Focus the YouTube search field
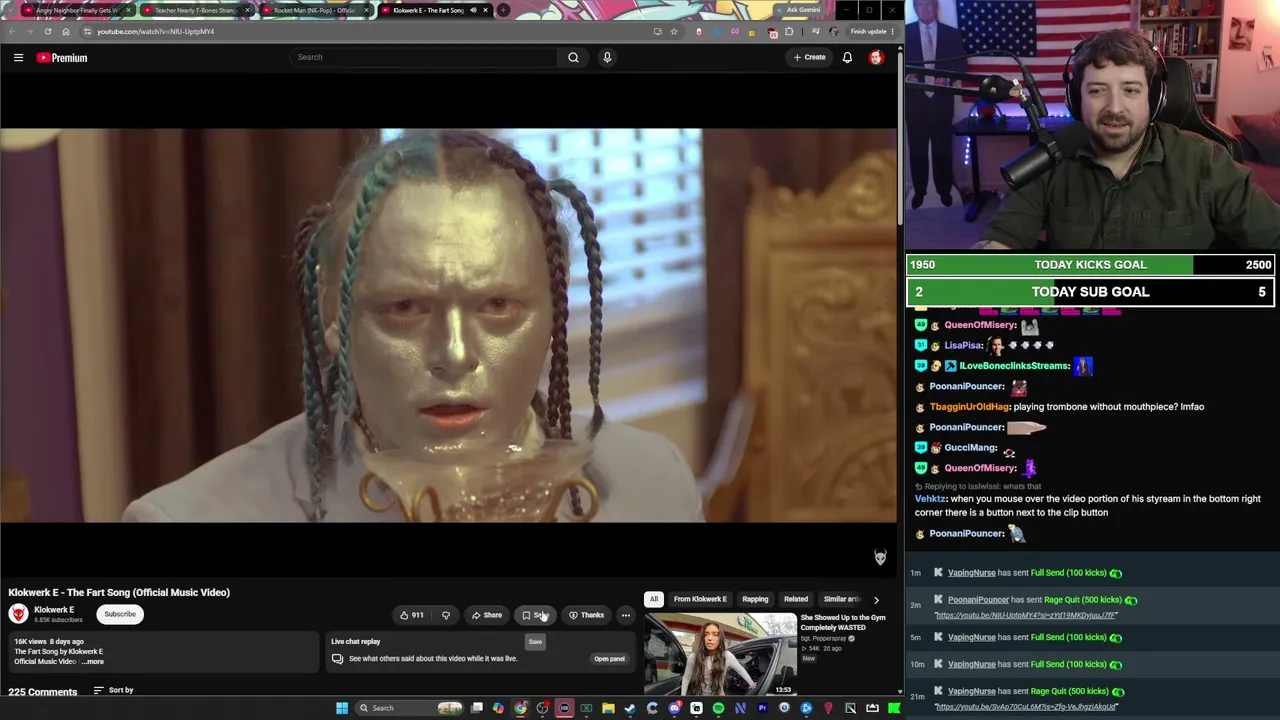This screenshot has height=720, width=1280. click(x=425, y=57)
